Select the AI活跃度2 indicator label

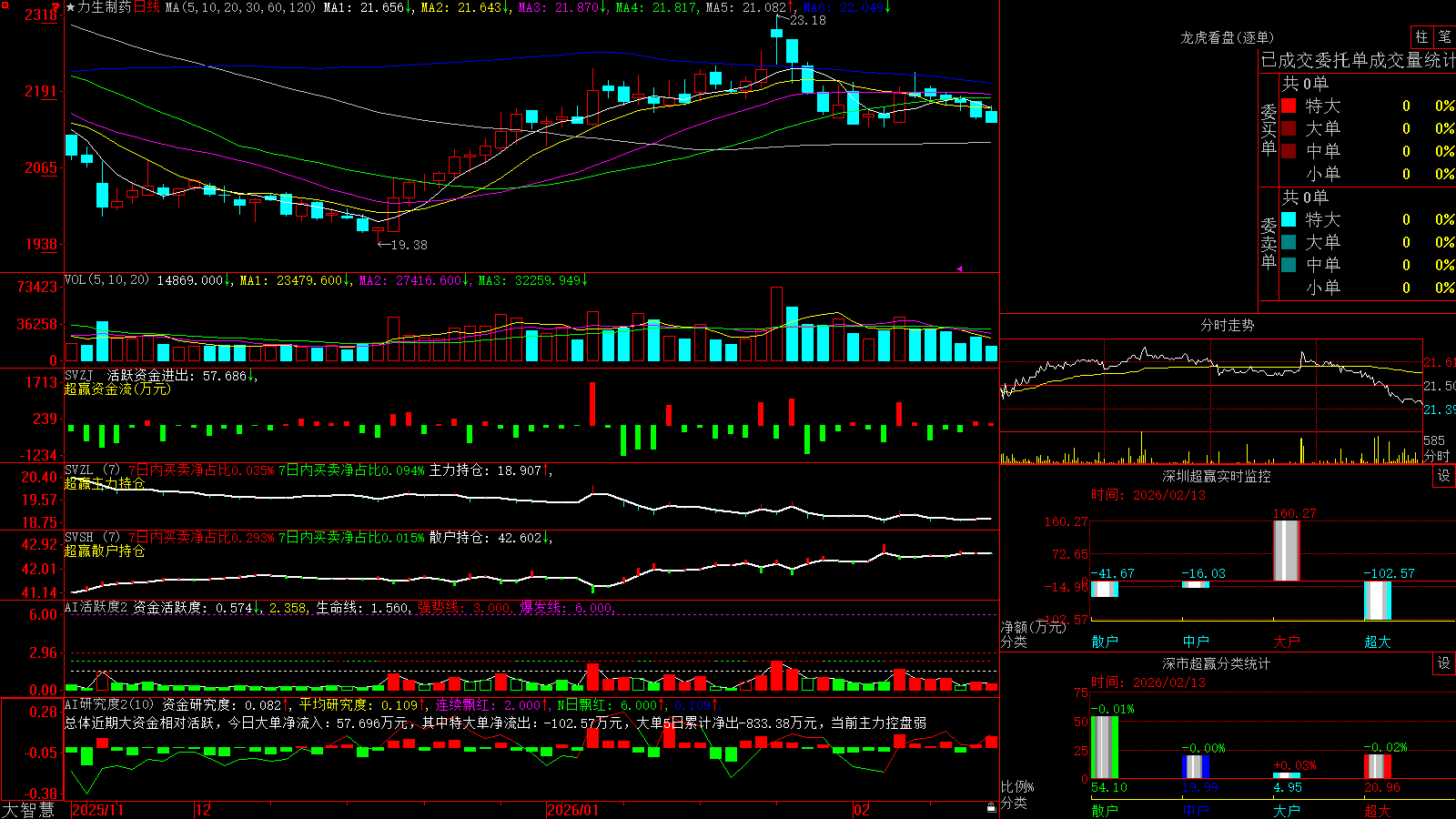coord(96,607)
